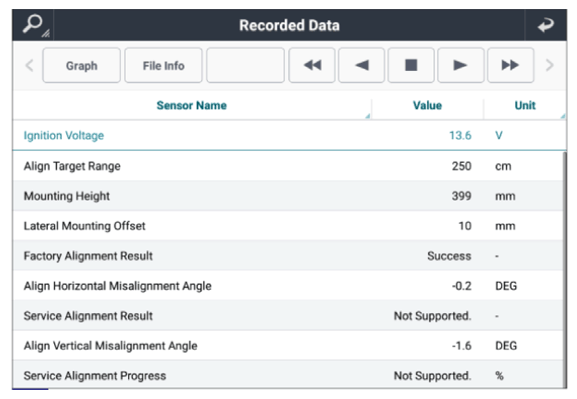Click the blank toolbar button
Screen dimensions: 577x399
pos(245,65)
